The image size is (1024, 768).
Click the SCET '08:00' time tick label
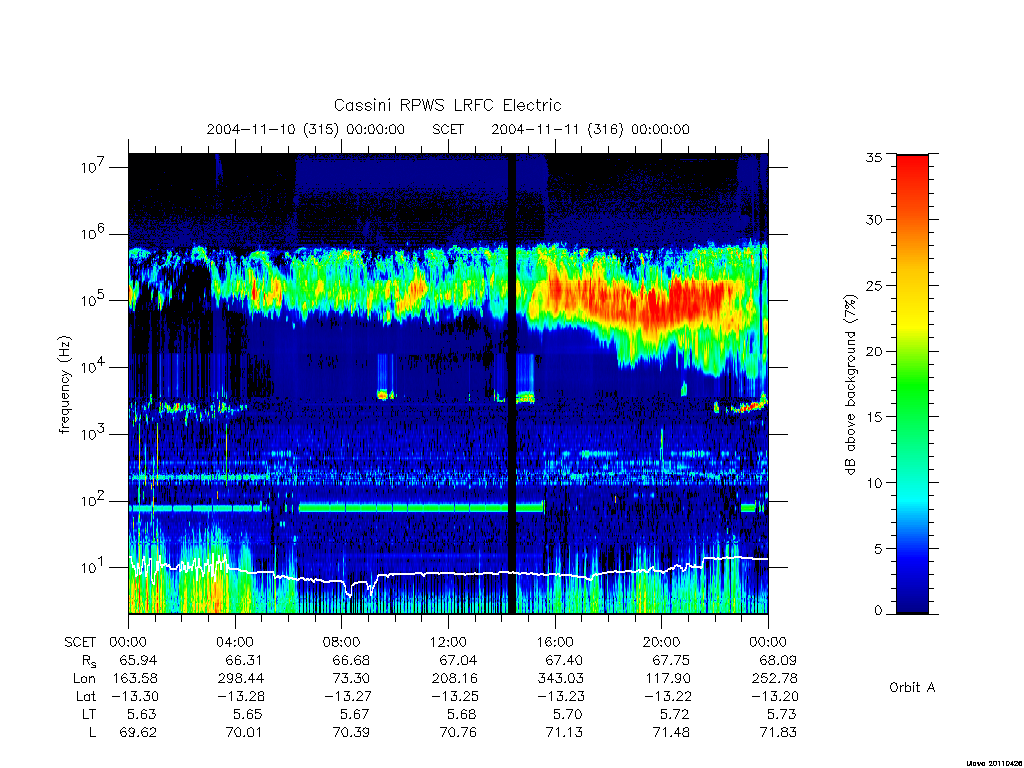342,642
